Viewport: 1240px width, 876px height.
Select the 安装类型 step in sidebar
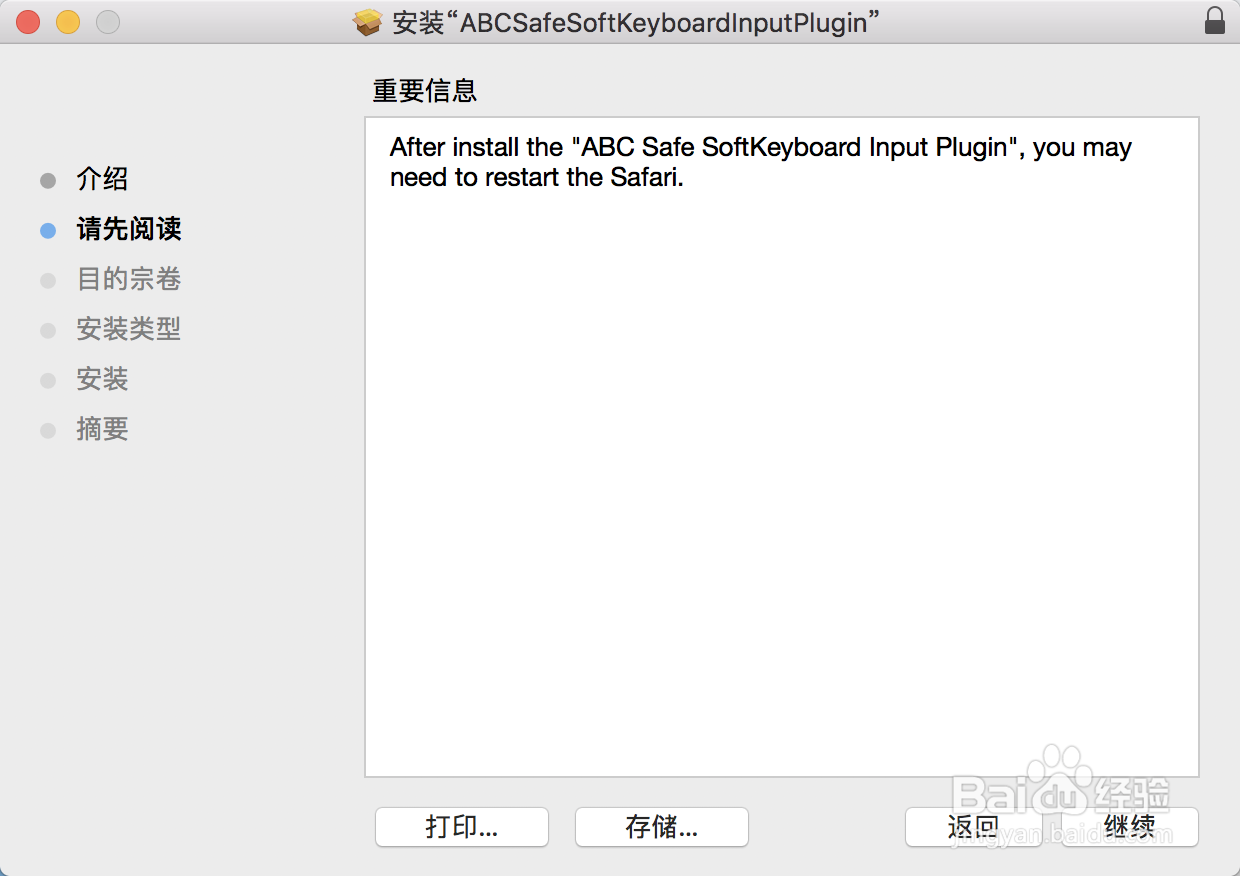tap(129, 330)
